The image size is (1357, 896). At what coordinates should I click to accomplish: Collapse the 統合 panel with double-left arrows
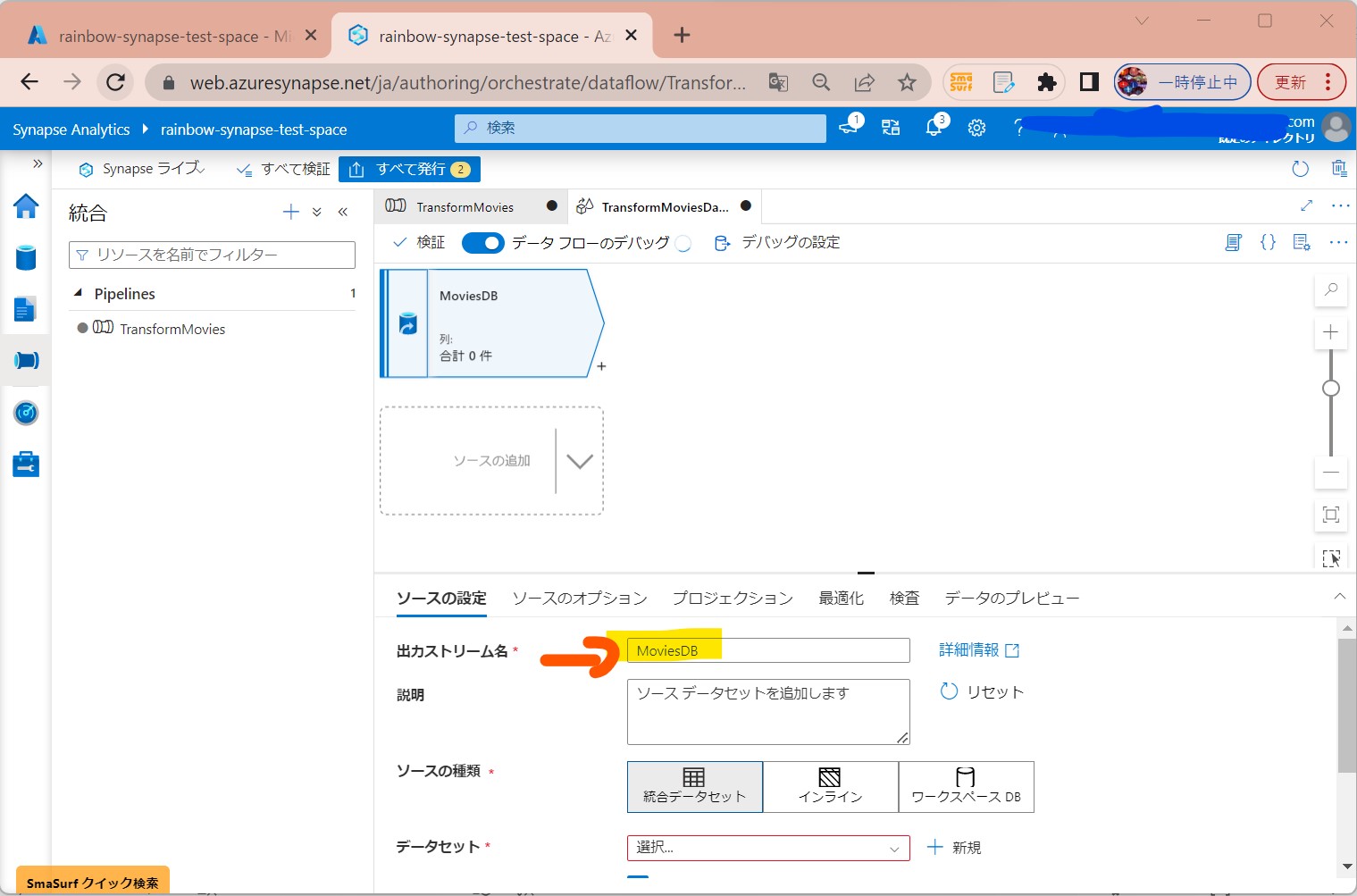click(343, 212)
